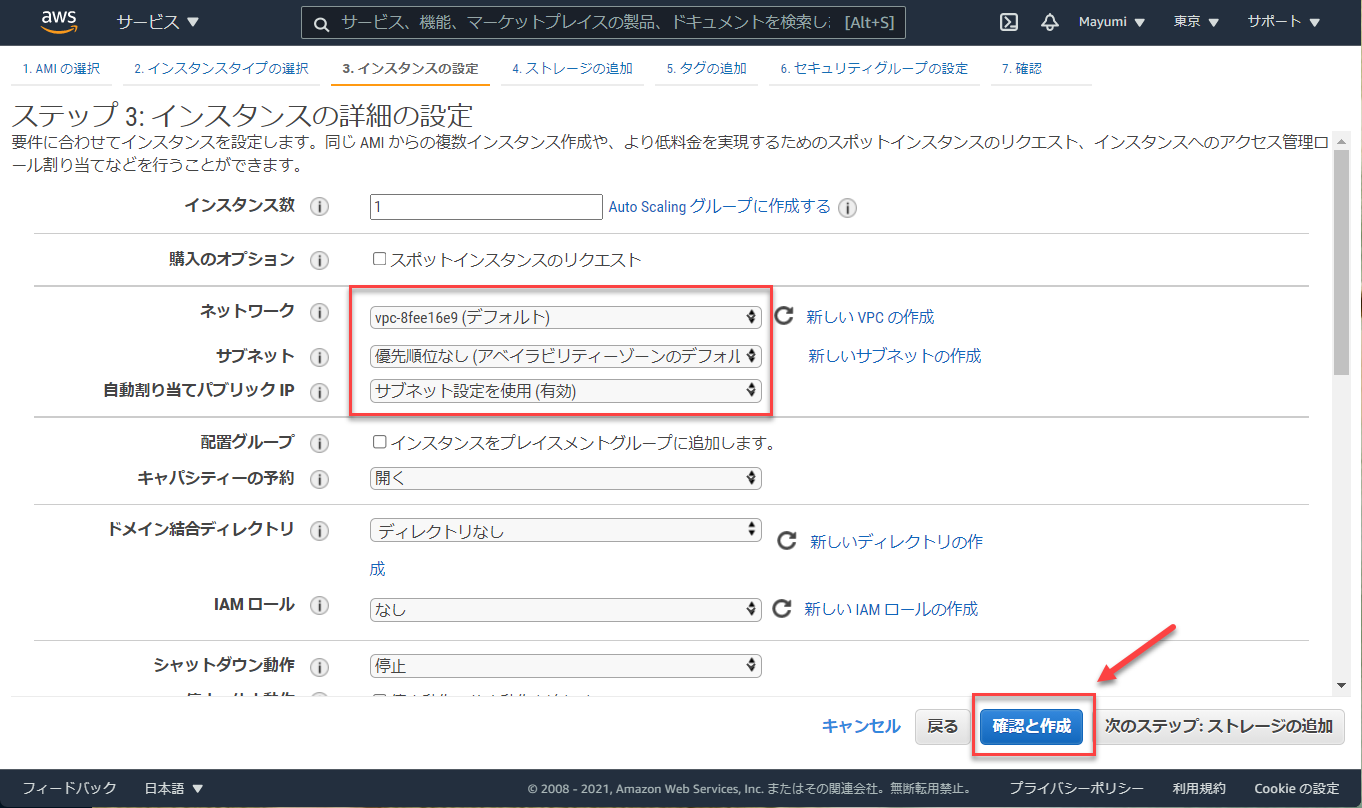
Task: Expand the サービス menu
Action: 157,22
